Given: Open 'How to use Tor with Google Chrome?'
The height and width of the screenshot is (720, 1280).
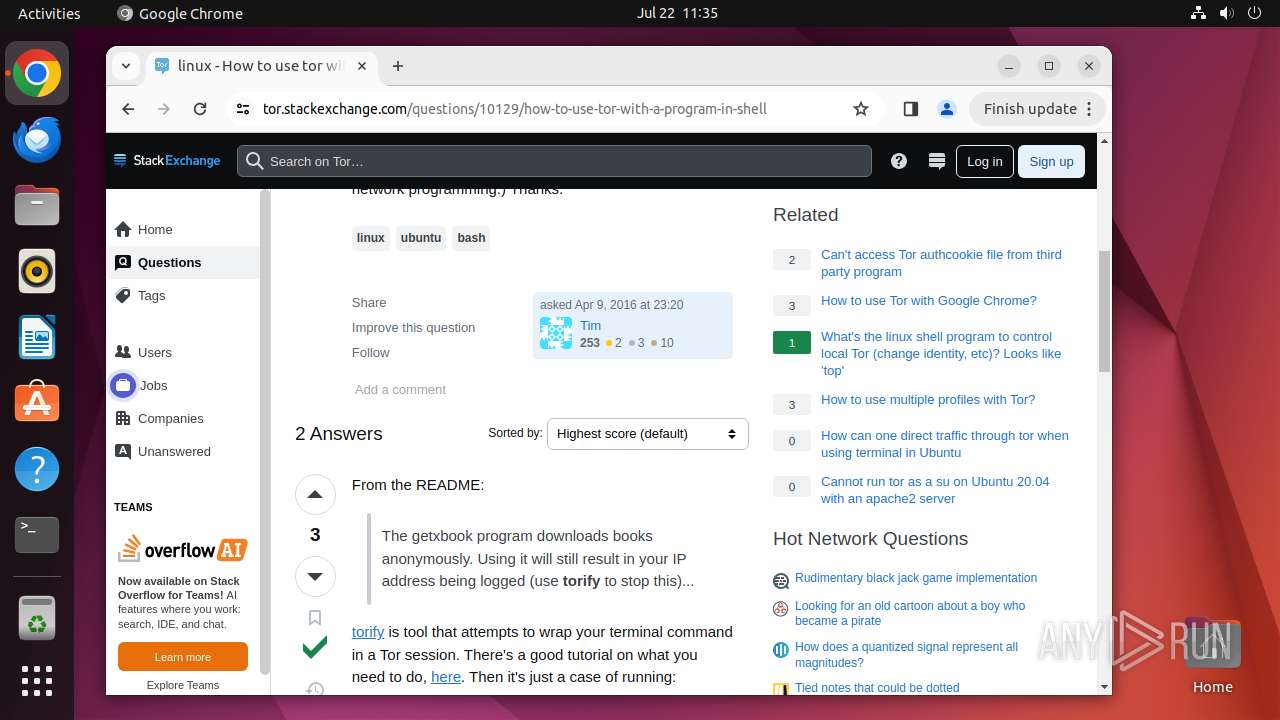Looking at the screenshot, I should [x=929, y=300].
